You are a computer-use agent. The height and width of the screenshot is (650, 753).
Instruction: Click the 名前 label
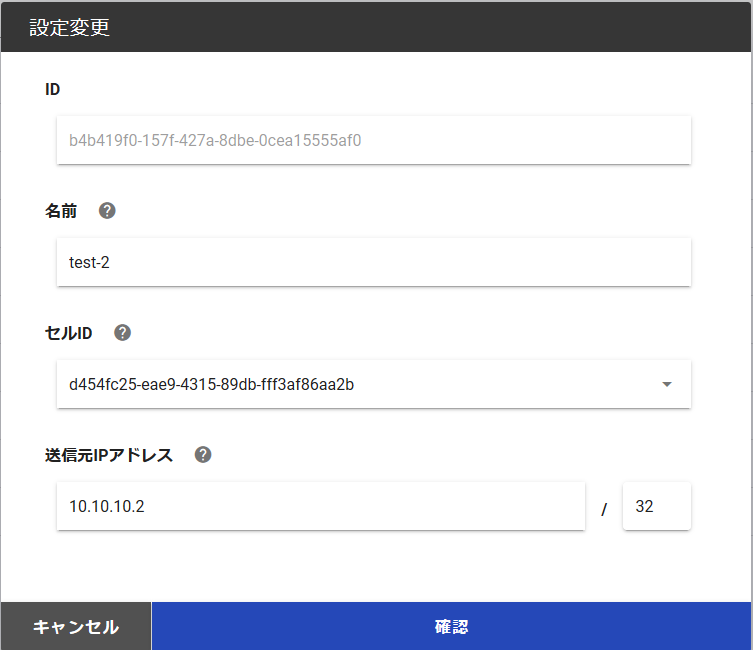click(x=61, y=211)
